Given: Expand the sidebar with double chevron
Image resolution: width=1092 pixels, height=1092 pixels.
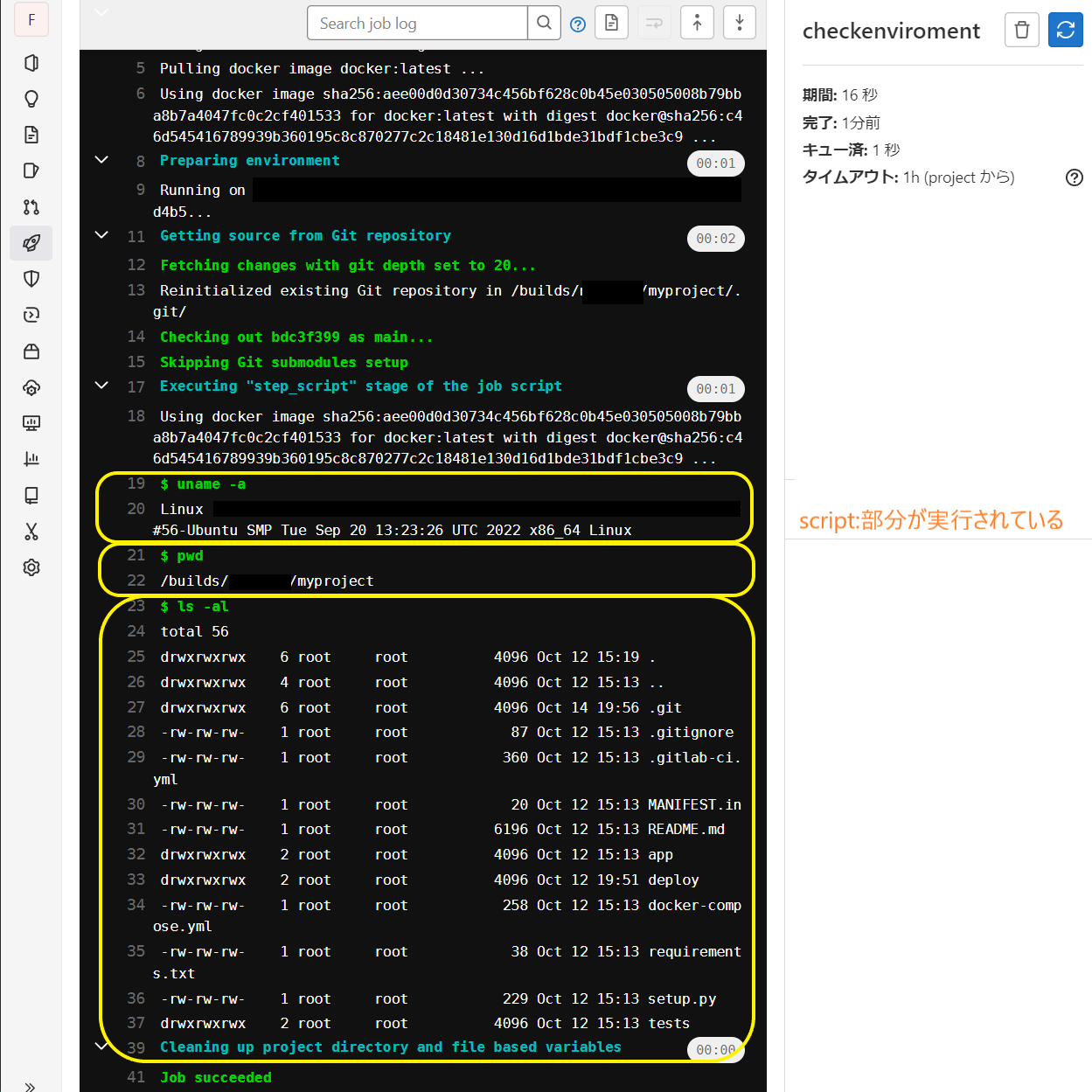Looking at the screenshot, I should 31,1086.
